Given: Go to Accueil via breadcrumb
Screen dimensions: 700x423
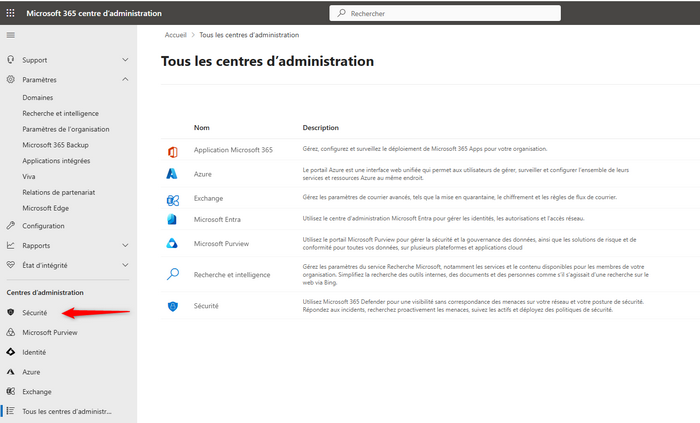Looking at the screenshot, I should click(175, 35).
